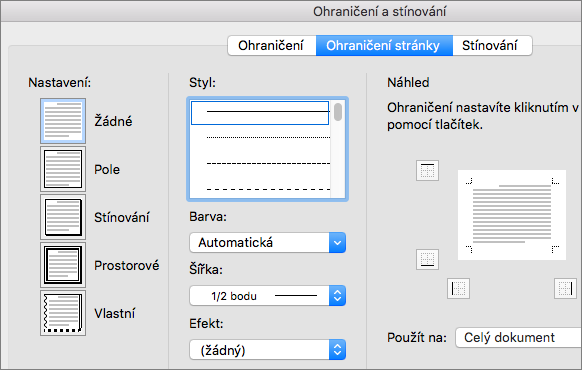Switch to the Ohraničení tab
Viewport: 582px width, 370px height.
(x=271, y=46)
